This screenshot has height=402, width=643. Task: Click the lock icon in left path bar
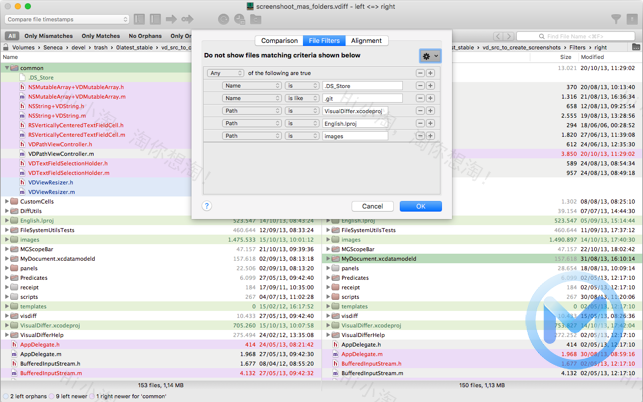point(6,47)
